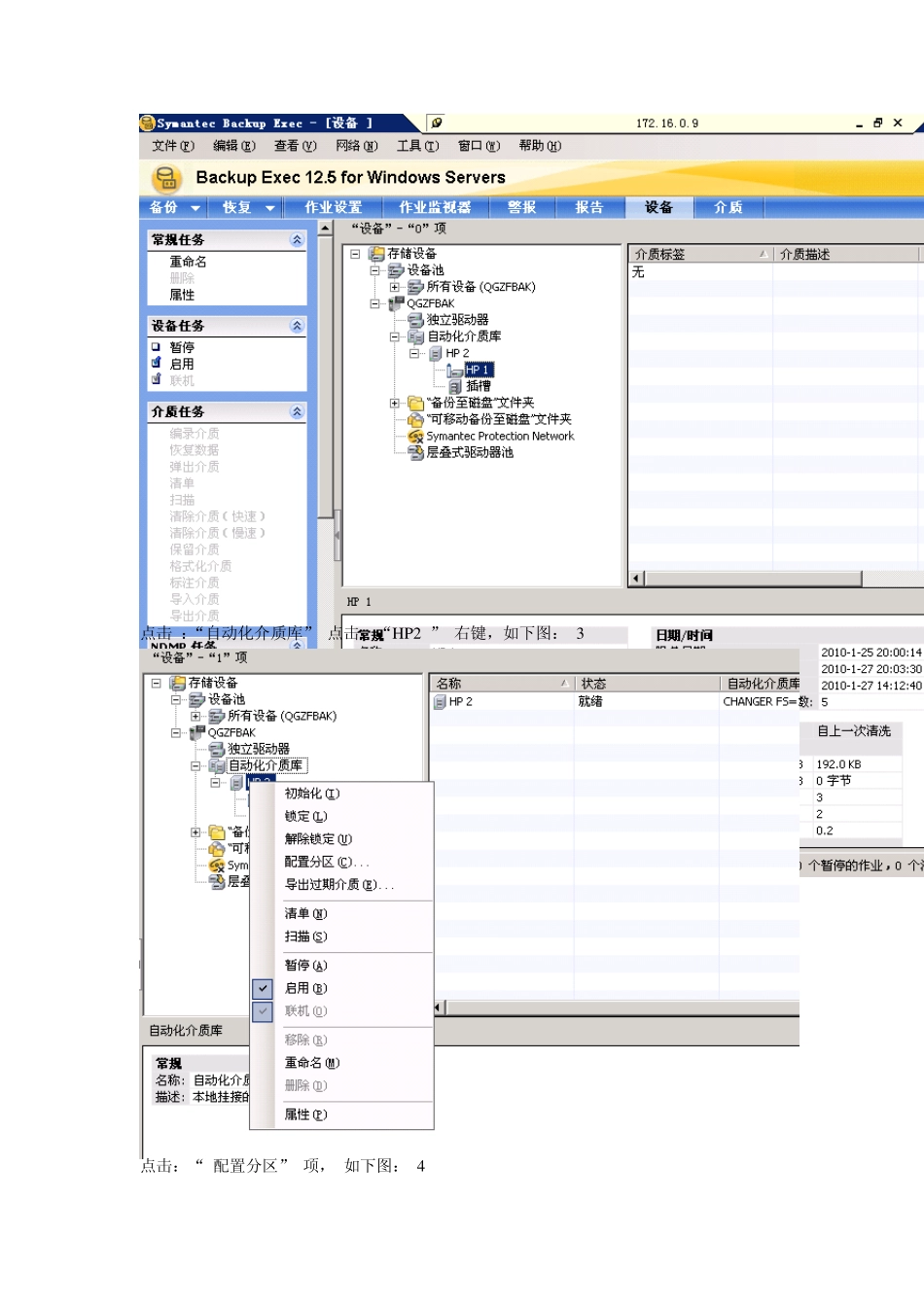Screen dimensions: 924x1307
Task: Open 帮助(H) menu
Action: click(540, 146)
